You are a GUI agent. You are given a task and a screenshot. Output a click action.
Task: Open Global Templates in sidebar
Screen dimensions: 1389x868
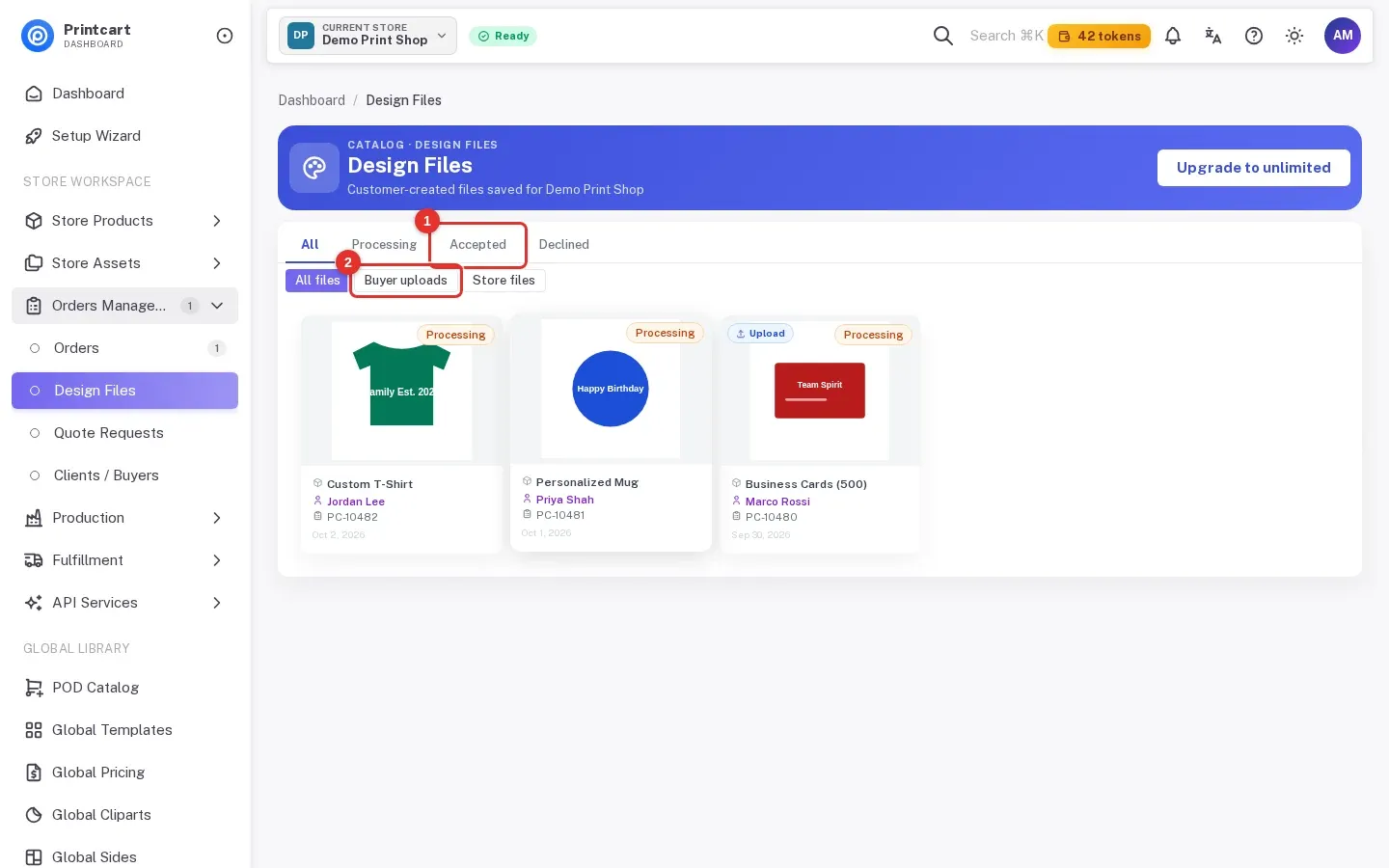125,730
